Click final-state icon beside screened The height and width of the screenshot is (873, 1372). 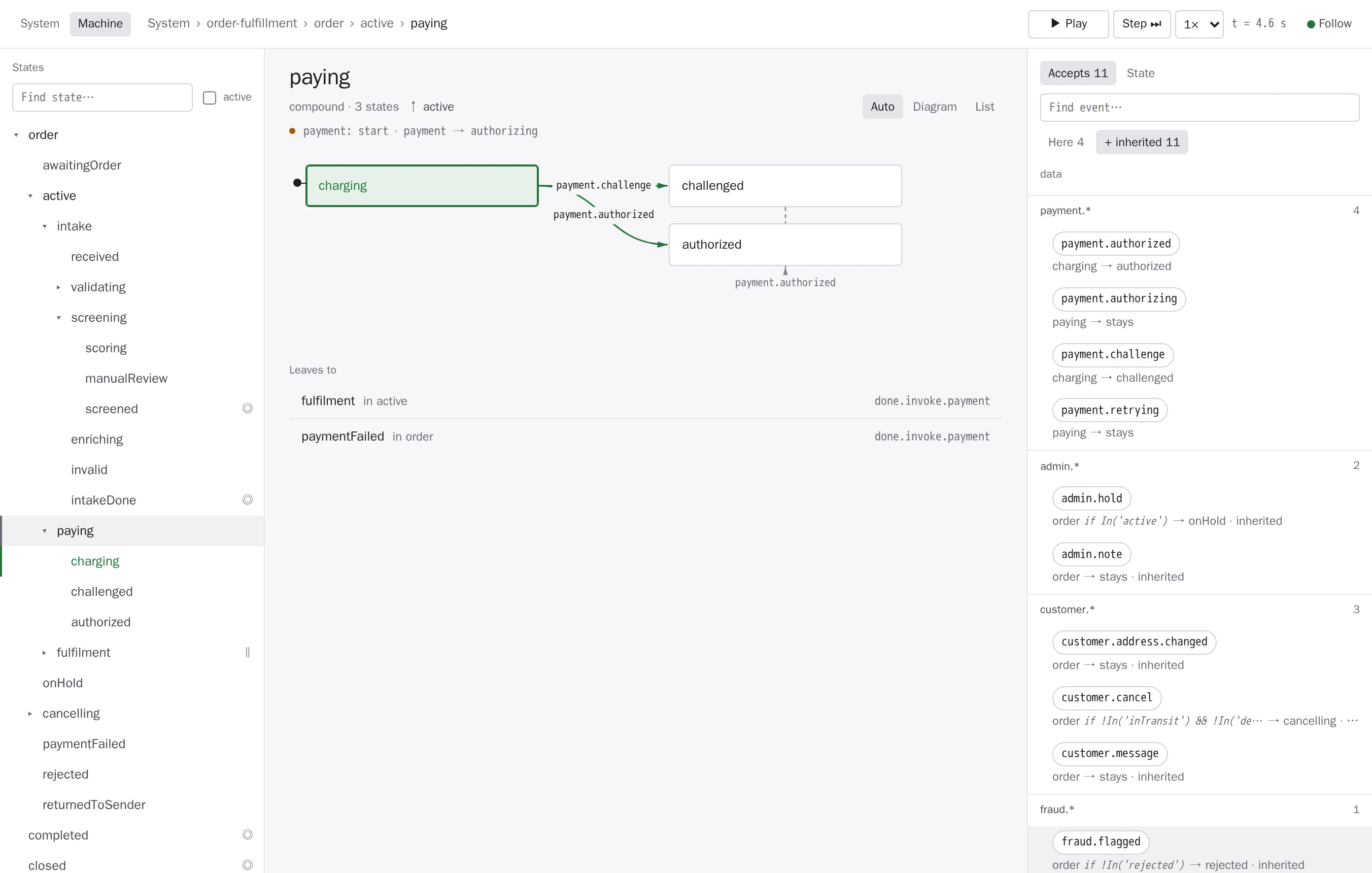point(247,409)
